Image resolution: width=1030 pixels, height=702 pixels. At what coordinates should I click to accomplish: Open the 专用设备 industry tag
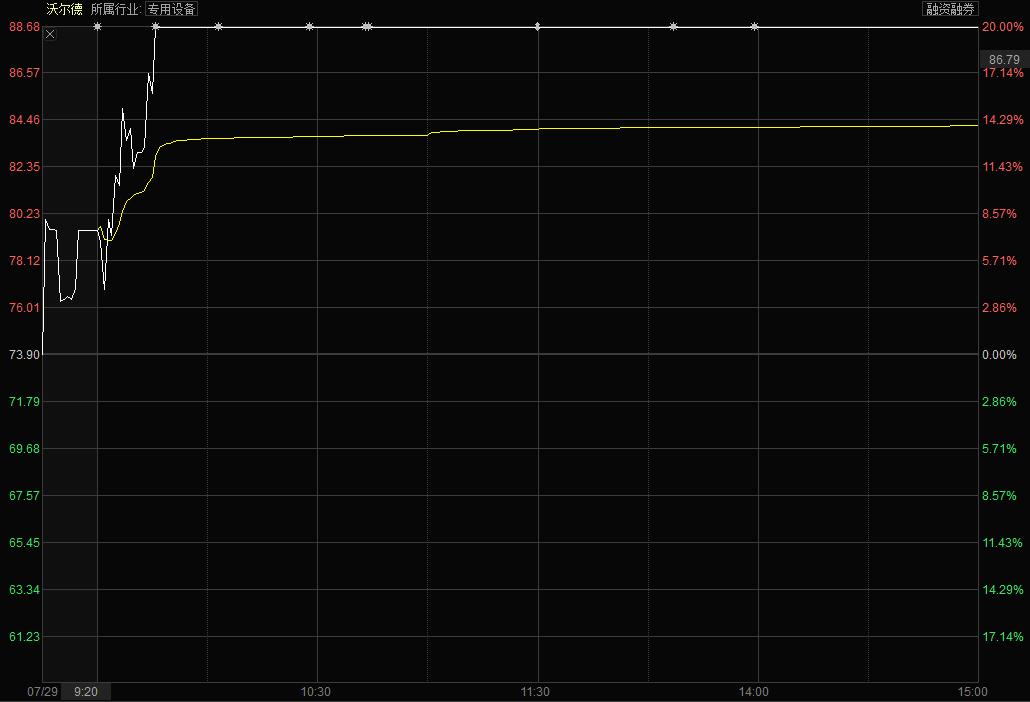[171, 9]
